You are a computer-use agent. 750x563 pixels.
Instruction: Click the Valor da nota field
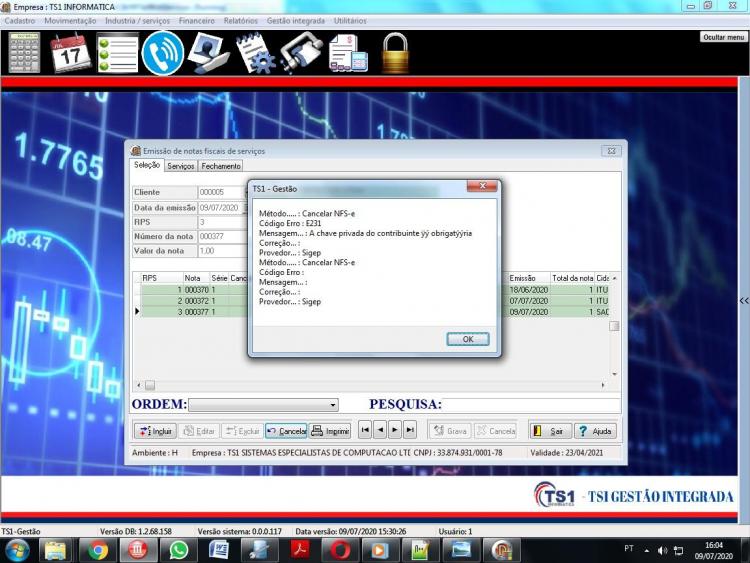click(x=222, y=251)
